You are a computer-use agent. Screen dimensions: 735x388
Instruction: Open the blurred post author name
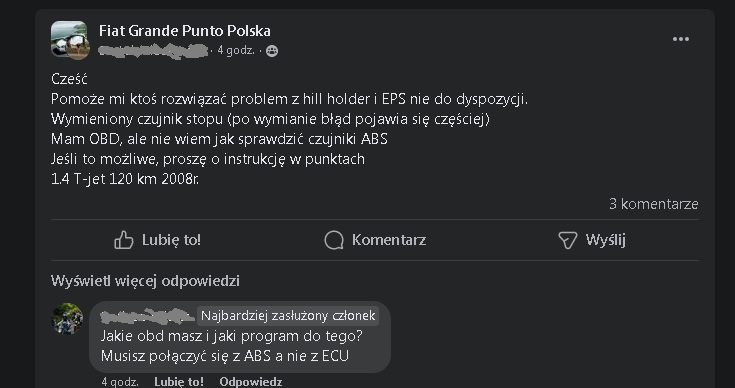pyautogui.click(x=153, y=51)
